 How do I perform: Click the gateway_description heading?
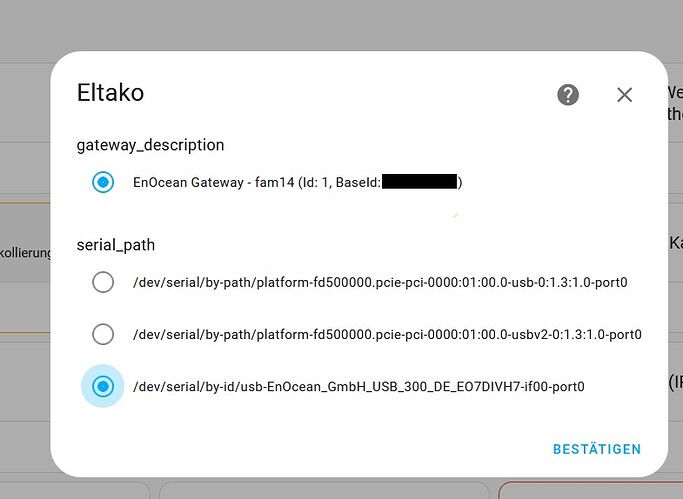(x=150, y=145)
